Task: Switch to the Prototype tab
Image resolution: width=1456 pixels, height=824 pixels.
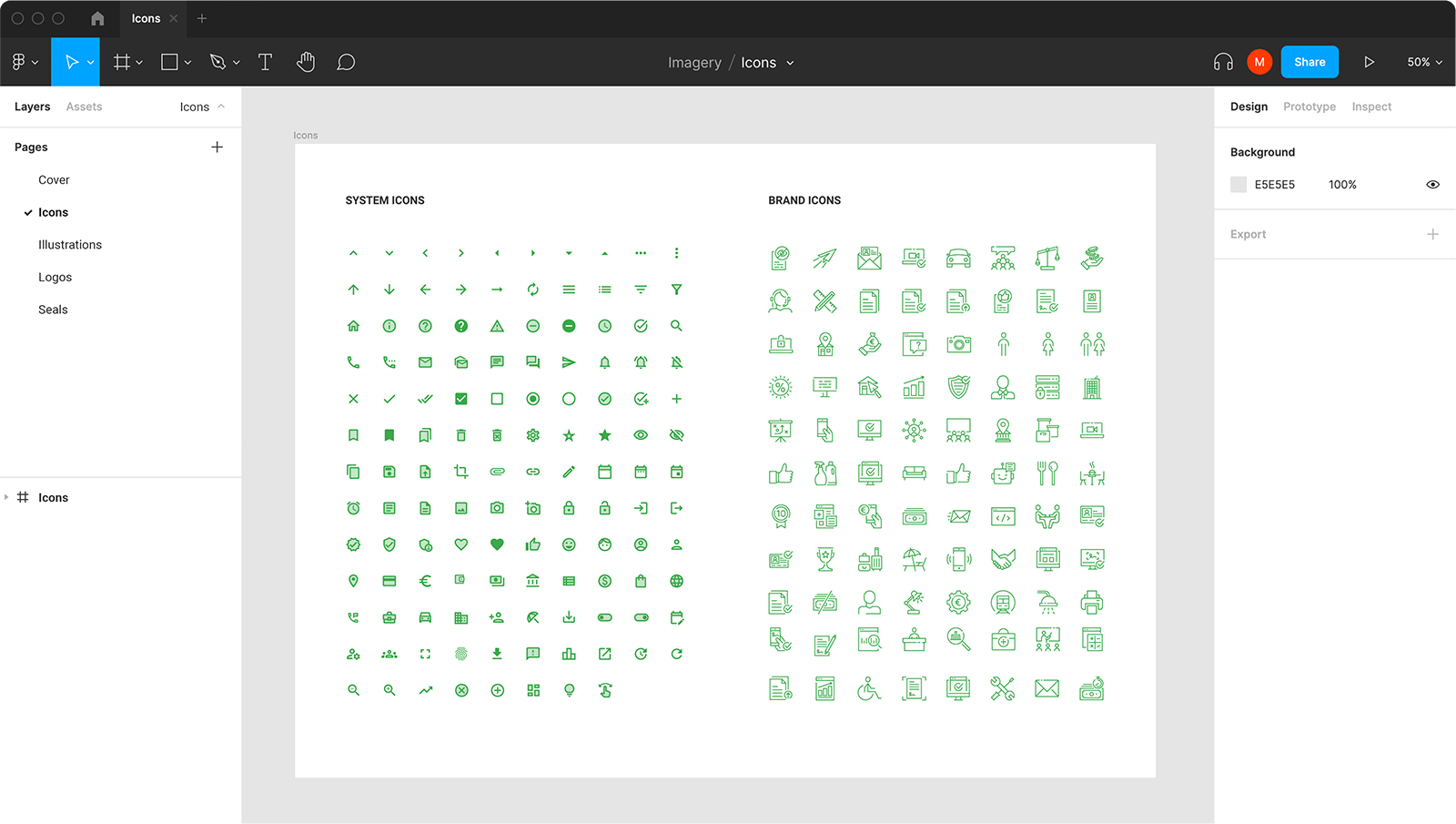Action: [1309, 107]
